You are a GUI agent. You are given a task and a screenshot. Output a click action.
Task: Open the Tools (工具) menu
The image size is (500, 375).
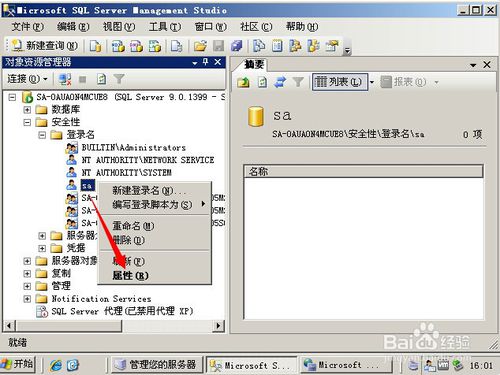pos(165,27)
